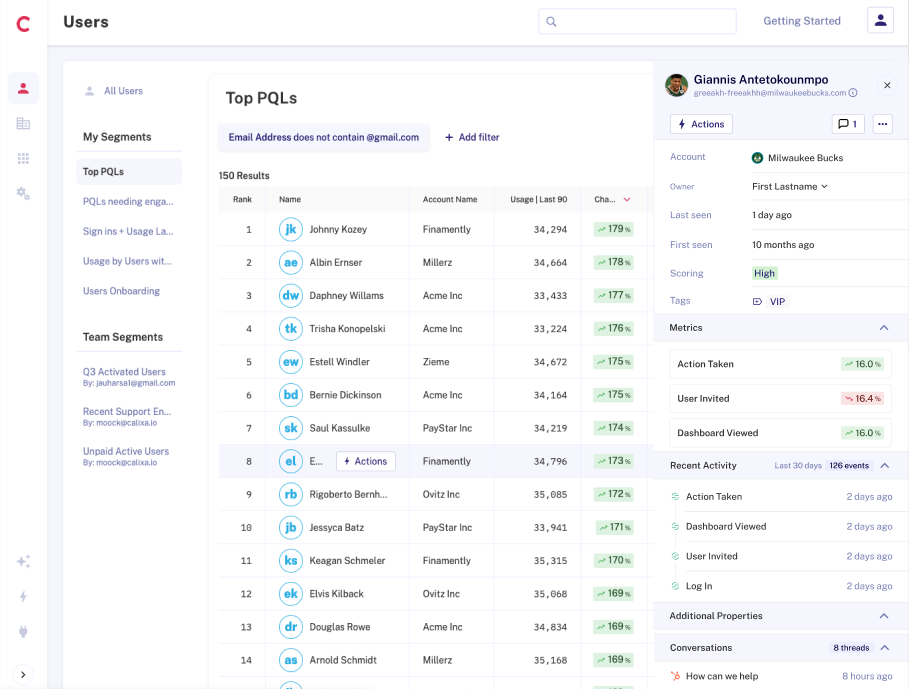This screenshot has height=689, width=909.
Task: Click the grid apps icon in sidebar
Action: (x=23, y=158)
